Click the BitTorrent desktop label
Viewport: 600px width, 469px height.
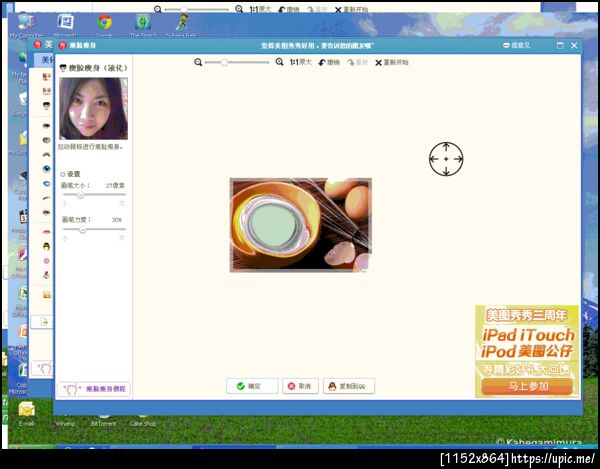pos(104,424)
